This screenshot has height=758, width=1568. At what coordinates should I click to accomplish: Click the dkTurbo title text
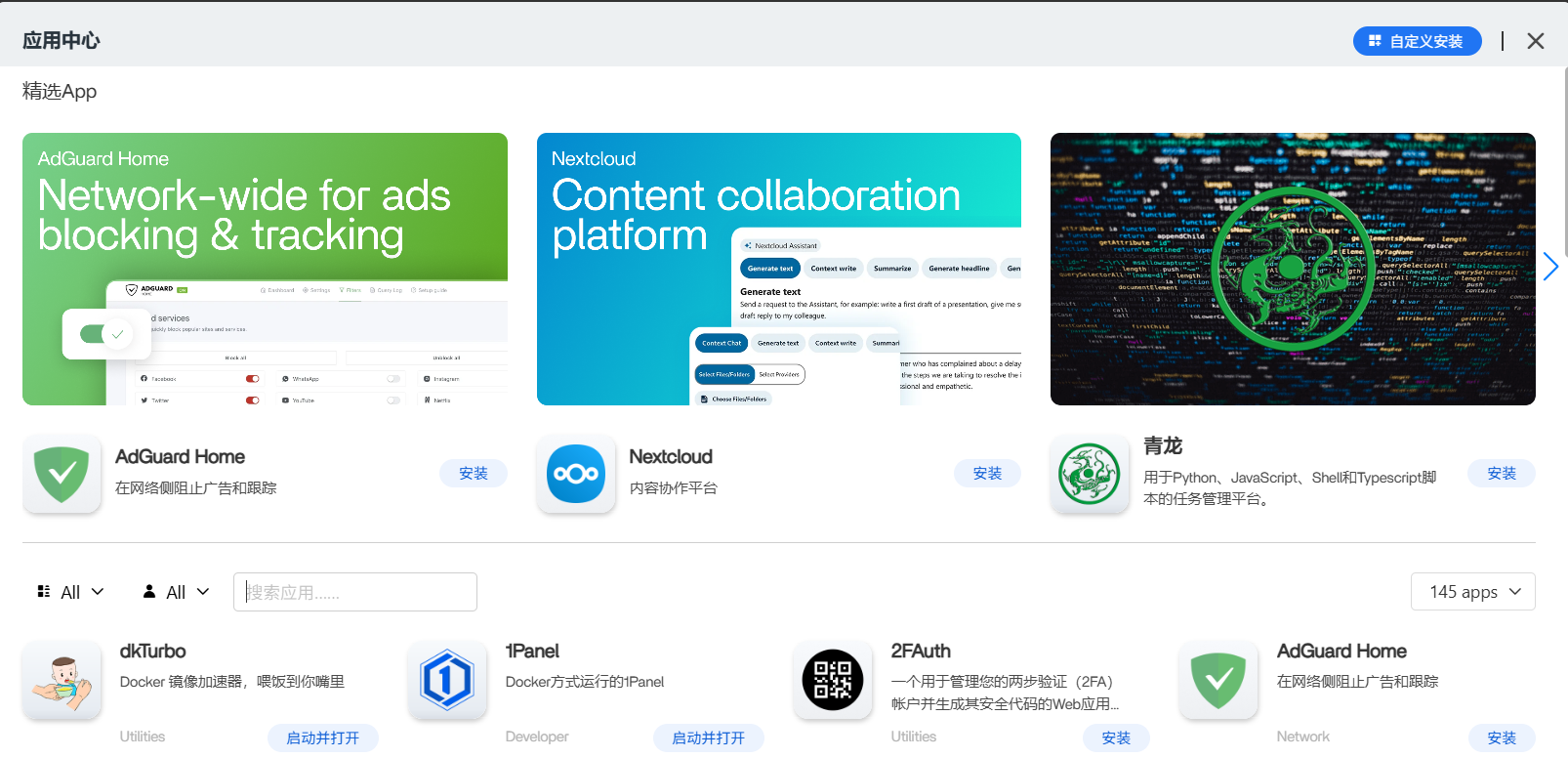[x=152, y=651]
